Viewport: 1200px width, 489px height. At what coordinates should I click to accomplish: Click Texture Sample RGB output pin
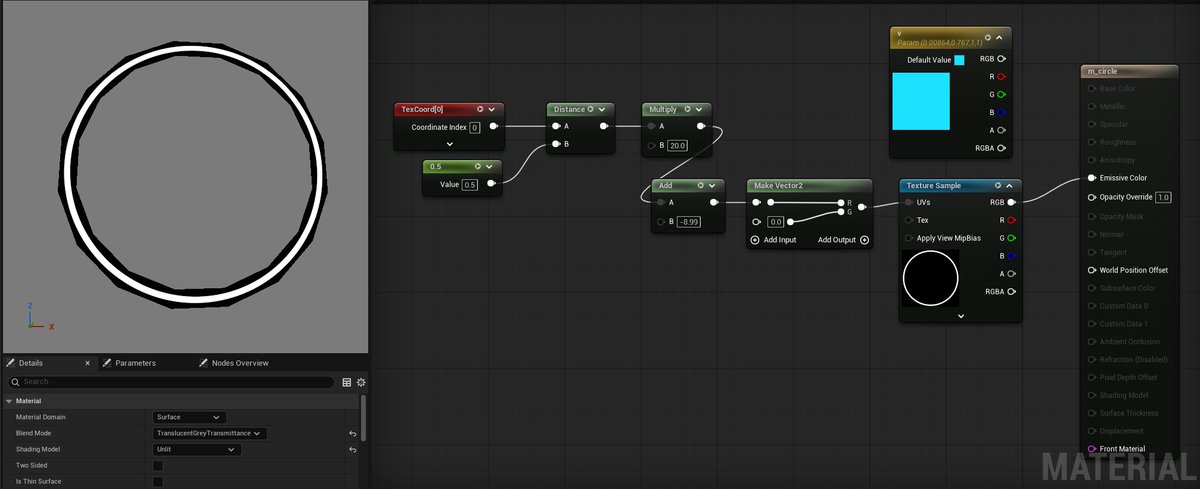pos(1012,202)
